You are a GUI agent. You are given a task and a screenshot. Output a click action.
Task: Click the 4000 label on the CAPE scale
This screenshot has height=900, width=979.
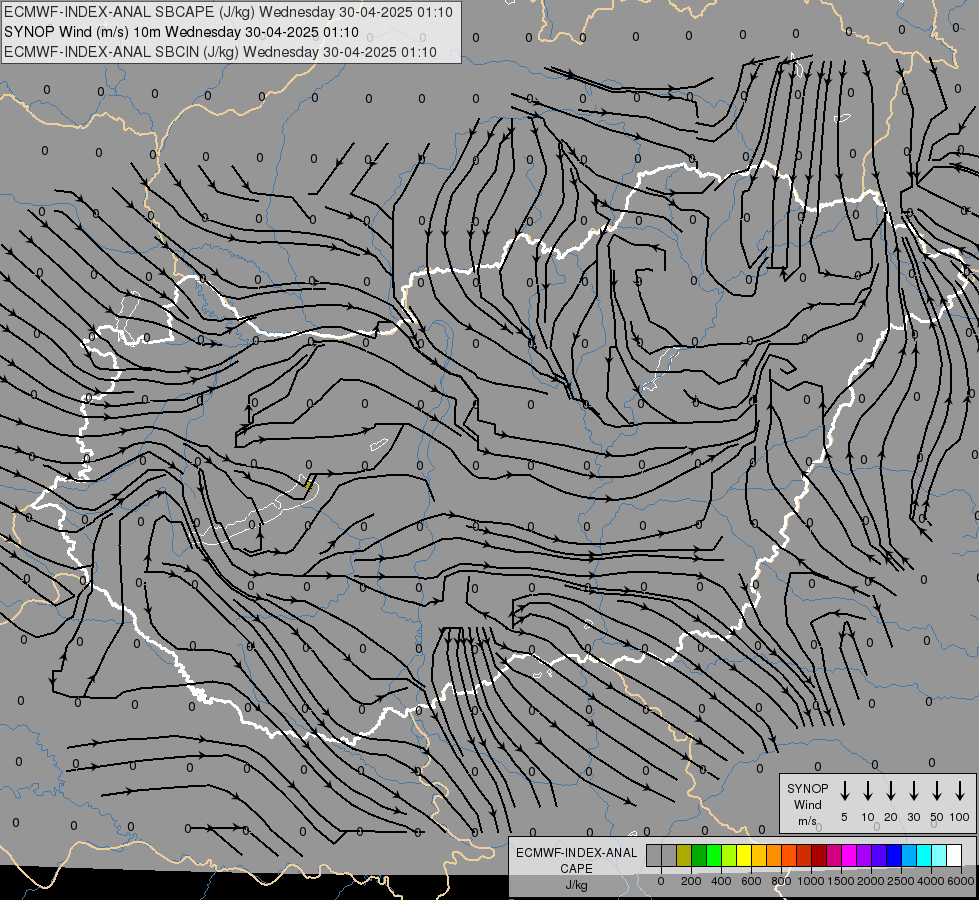pos(930,881)
